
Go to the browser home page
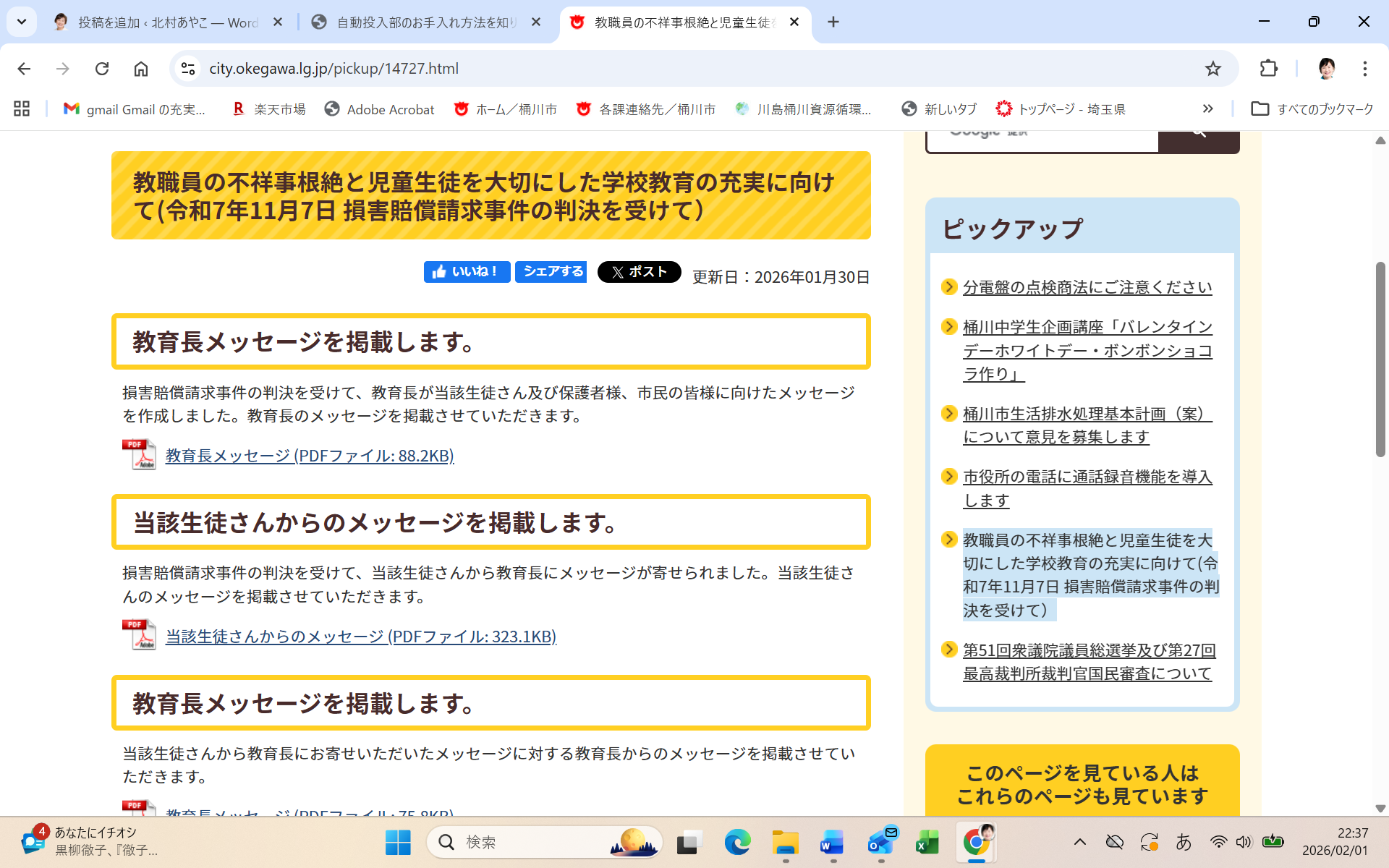click(141, 69)
